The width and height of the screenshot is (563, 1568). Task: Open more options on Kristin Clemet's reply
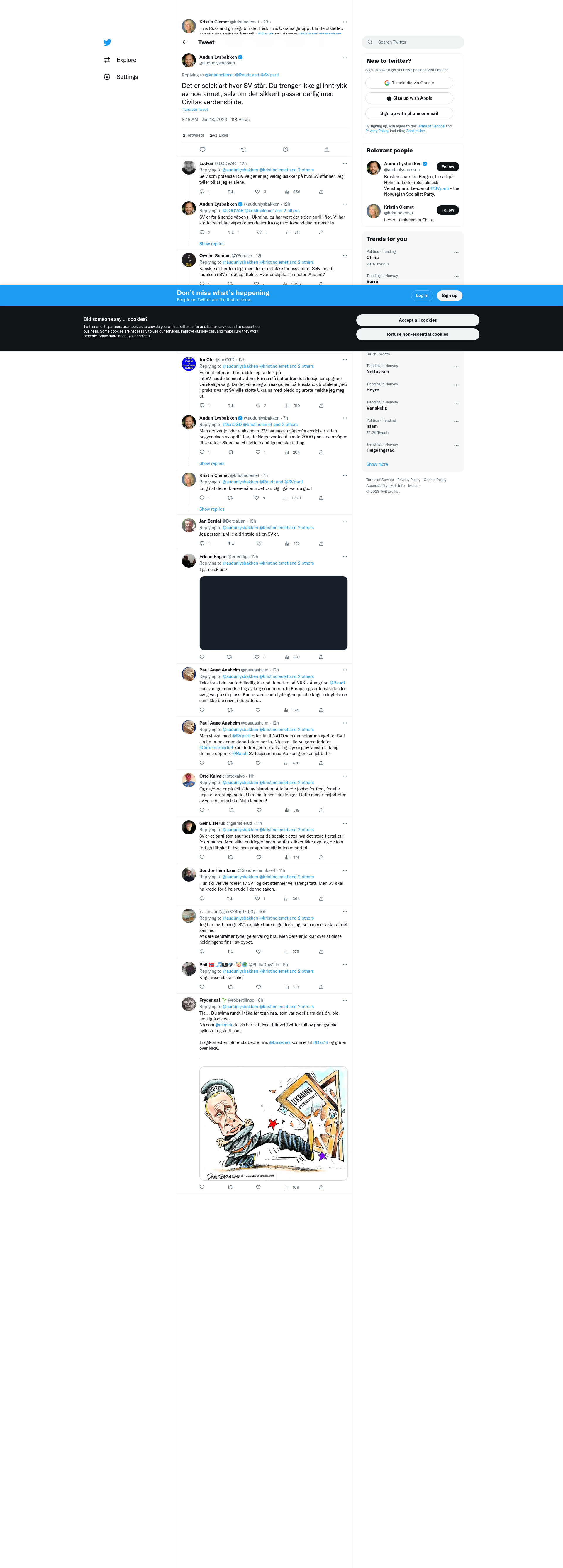coord(345,475)
